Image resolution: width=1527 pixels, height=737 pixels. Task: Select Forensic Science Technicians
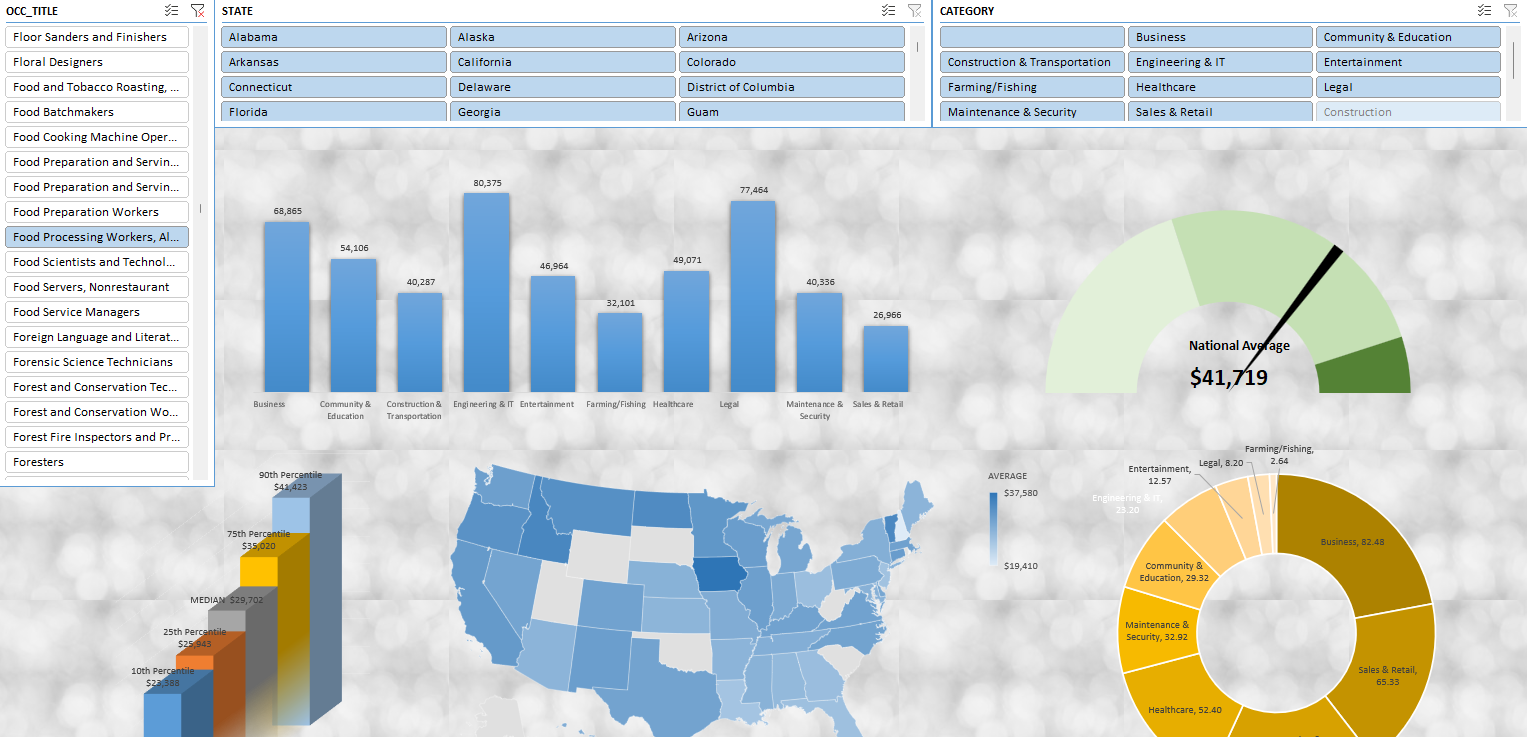[x=97, y=362]
